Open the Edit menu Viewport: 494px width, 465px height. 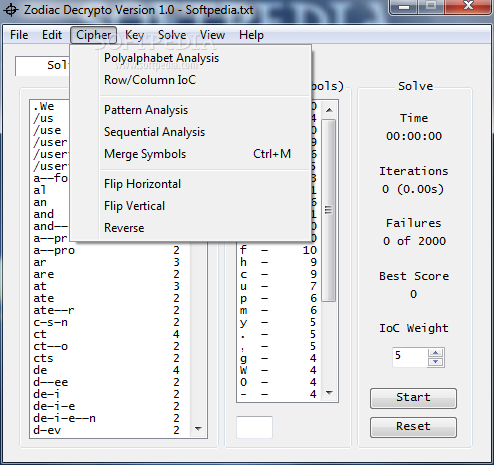tap(52, 35)
